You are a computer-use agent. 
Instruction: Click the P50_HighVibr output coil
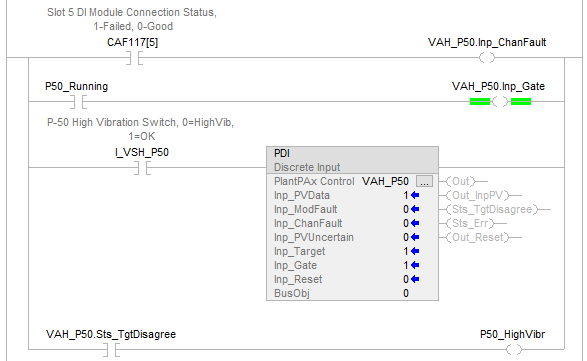click(513, 350)
